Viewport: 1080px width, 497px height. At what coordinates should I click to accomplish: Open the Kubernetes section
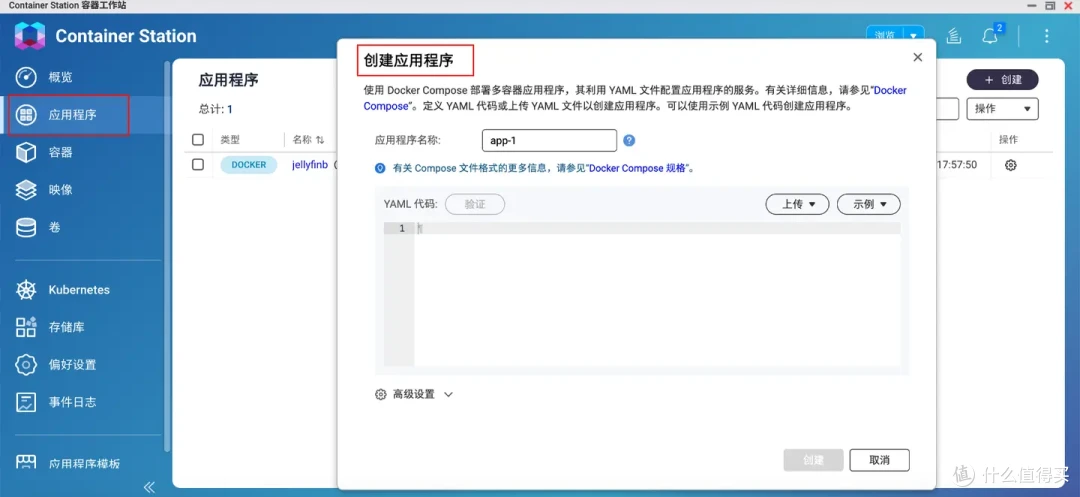click(x=81, y=290)
